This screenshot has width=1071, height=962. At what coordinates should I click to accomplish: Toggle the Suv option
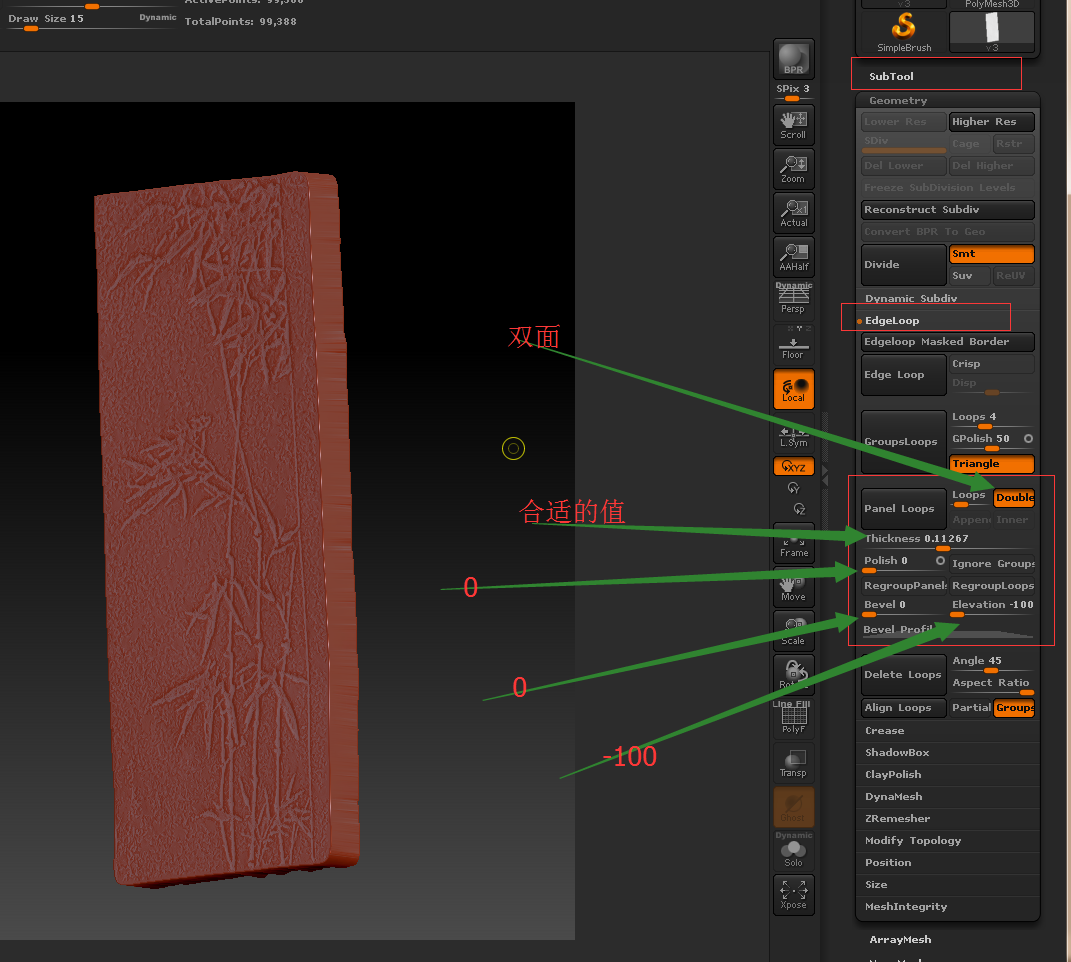969,275
